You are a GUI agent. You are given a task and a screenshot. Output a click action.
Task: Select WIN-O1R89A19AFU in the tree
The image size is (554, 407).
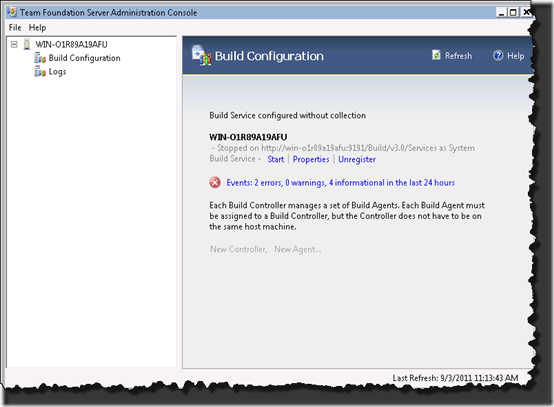tap(71, 45)
